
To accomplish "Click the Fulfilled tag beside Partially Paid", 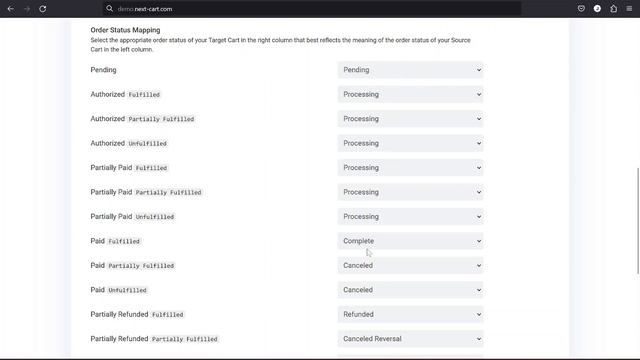I will 151,168.
